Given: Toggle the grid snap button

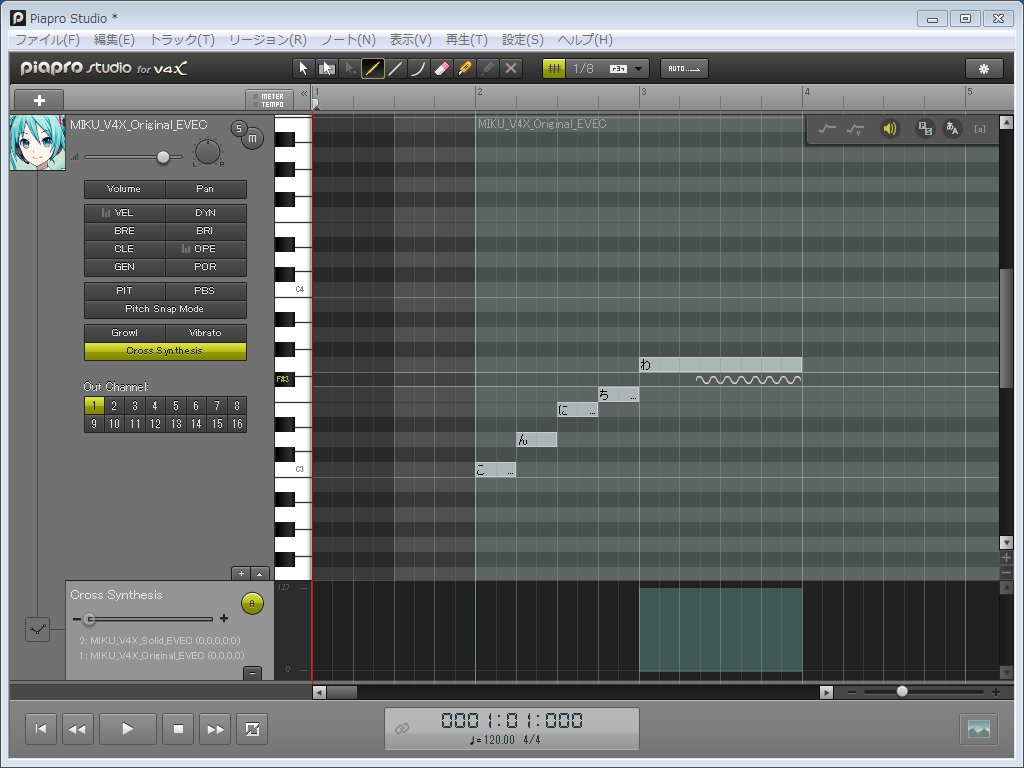Looking at the screenshot, I should click(x=554, y=69).
